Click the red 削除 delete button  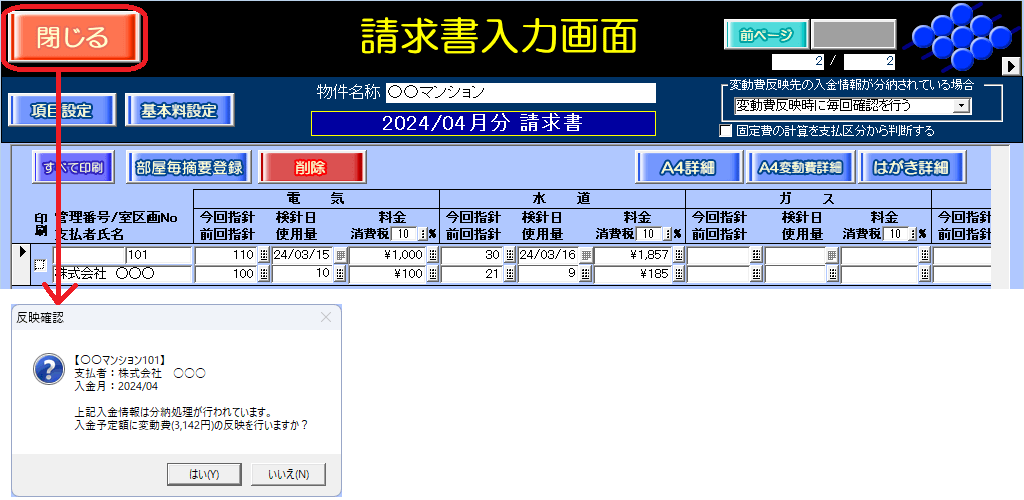[x=312, y=167]
